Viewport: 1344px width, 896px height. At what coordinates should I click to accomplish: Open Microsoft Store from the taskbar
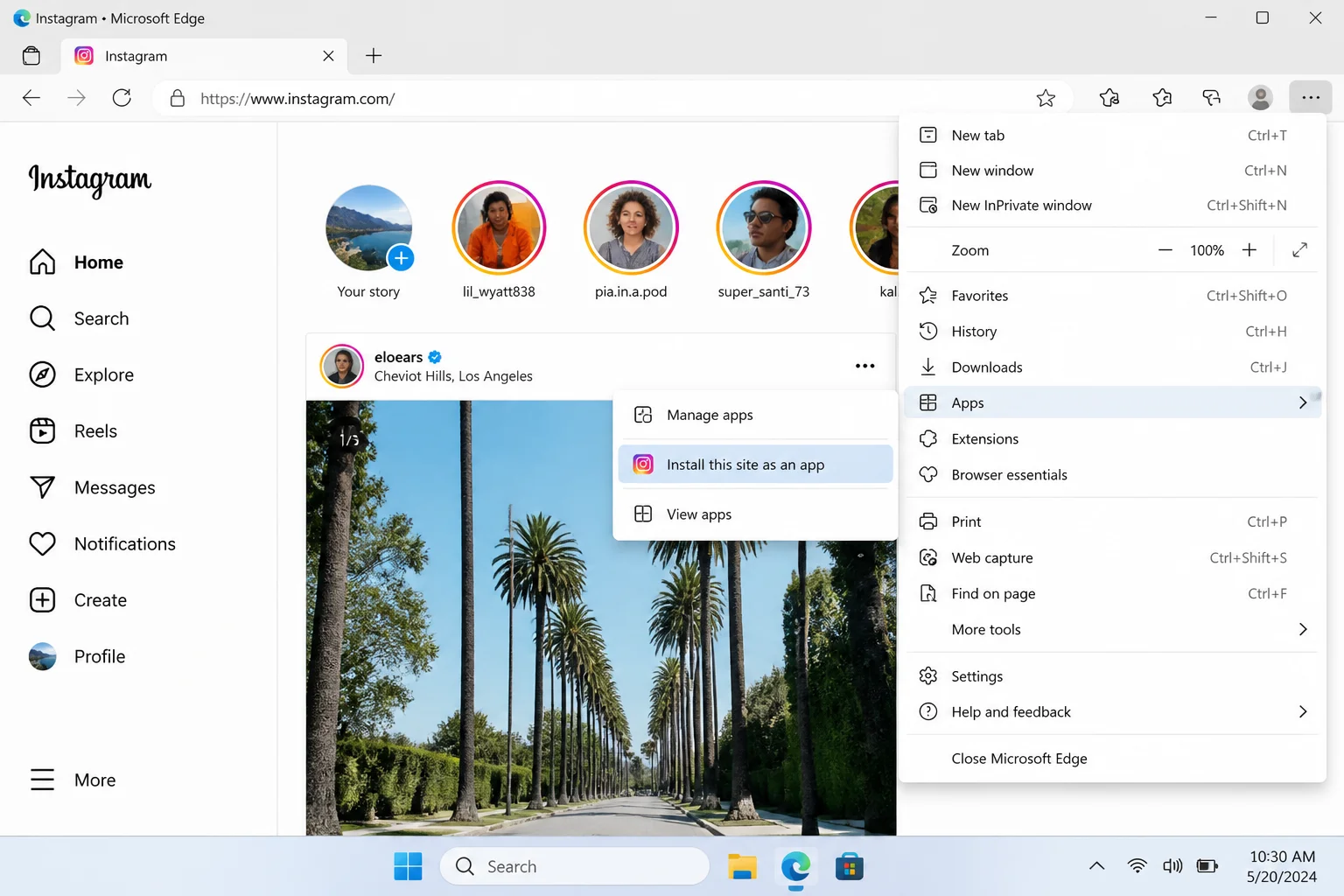[x=850, y=866]
